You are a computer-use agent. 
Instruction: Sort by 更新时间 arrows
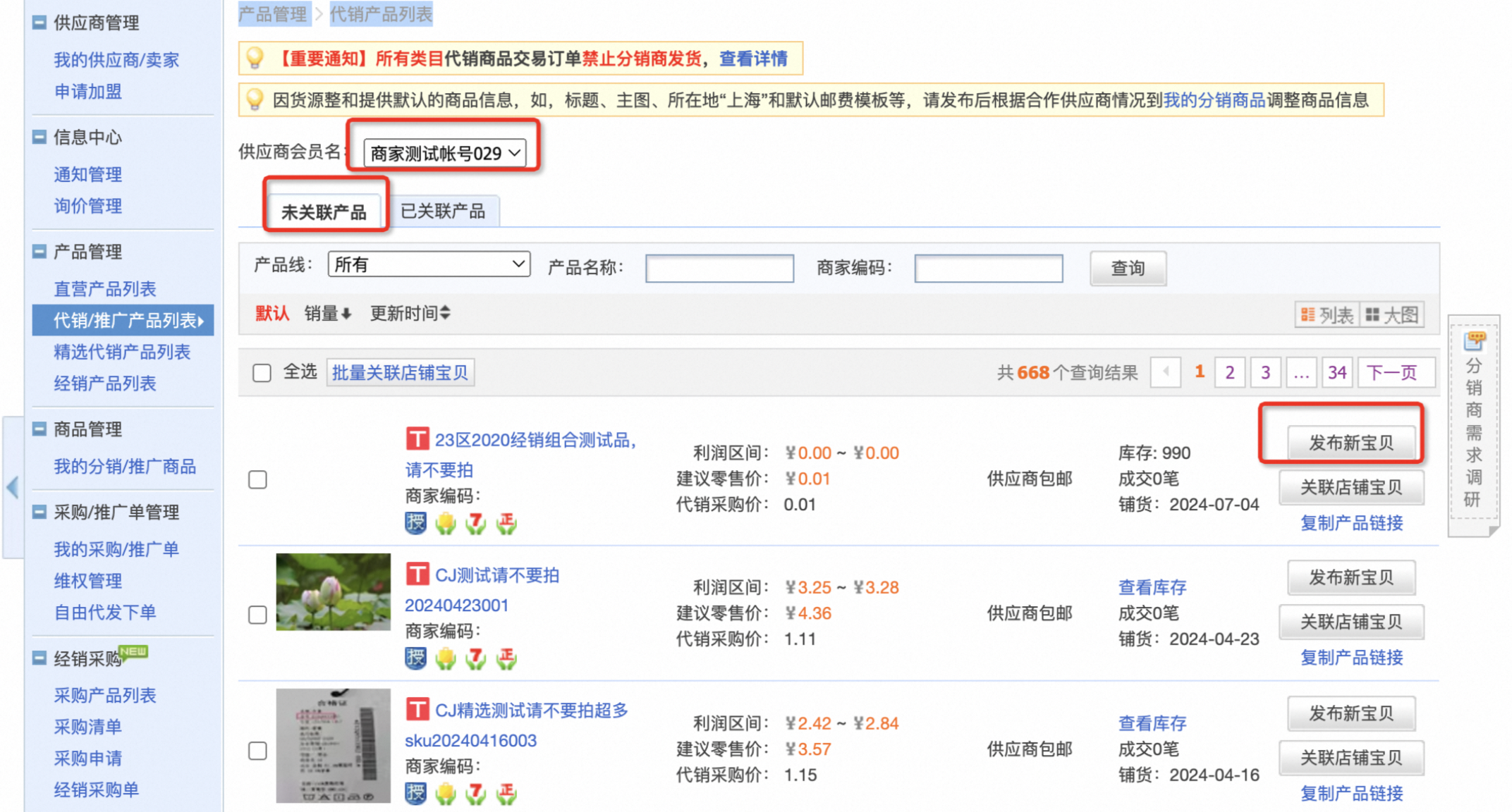click(x=445, y=313)
